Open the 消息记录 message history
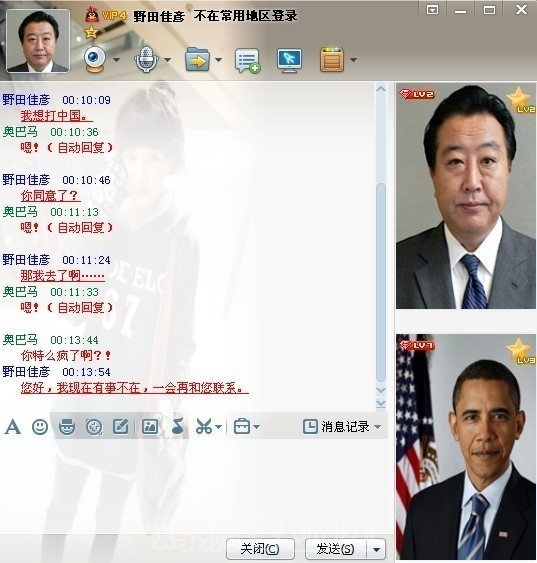 342,427
